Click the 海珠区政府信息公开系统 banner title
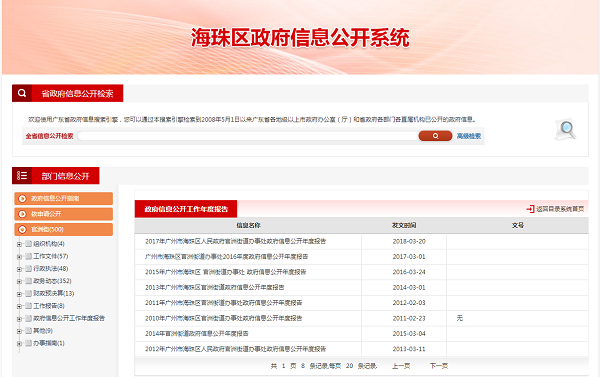Screen dimensions: 600x377 coord(300,38)
